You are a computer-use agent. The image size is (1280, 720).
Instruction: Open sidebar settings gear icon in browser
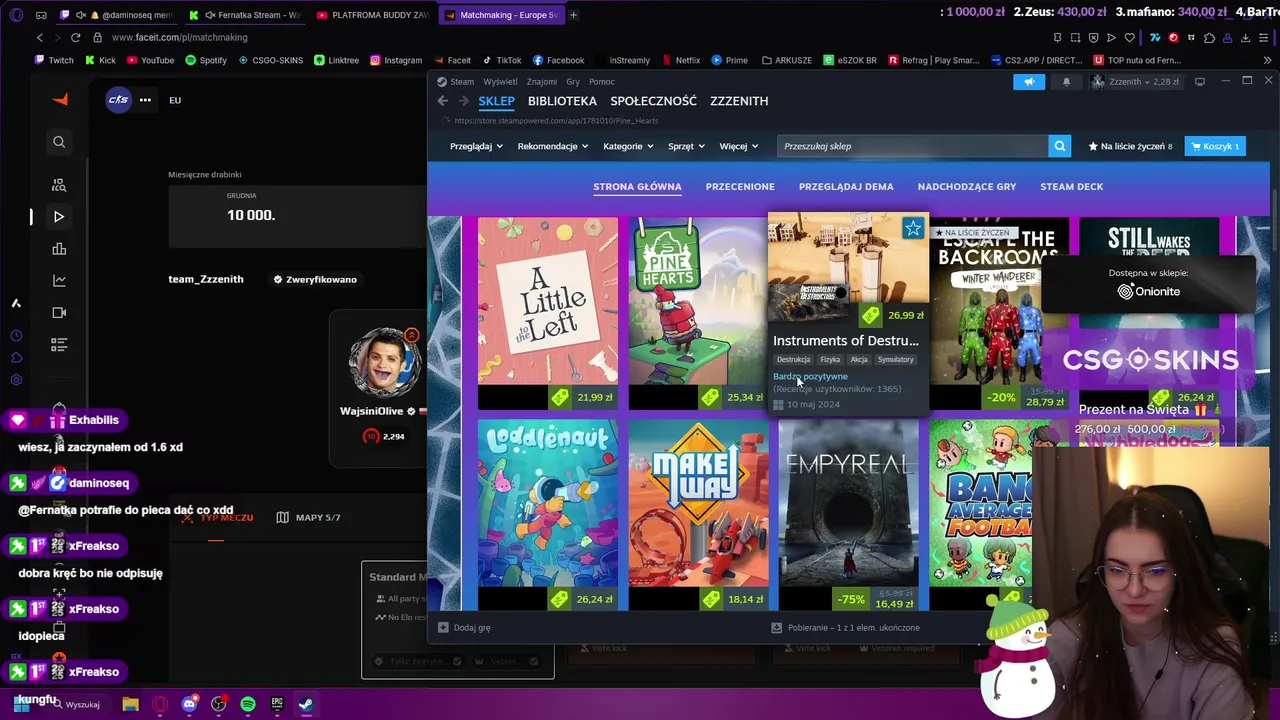[16, 380]
